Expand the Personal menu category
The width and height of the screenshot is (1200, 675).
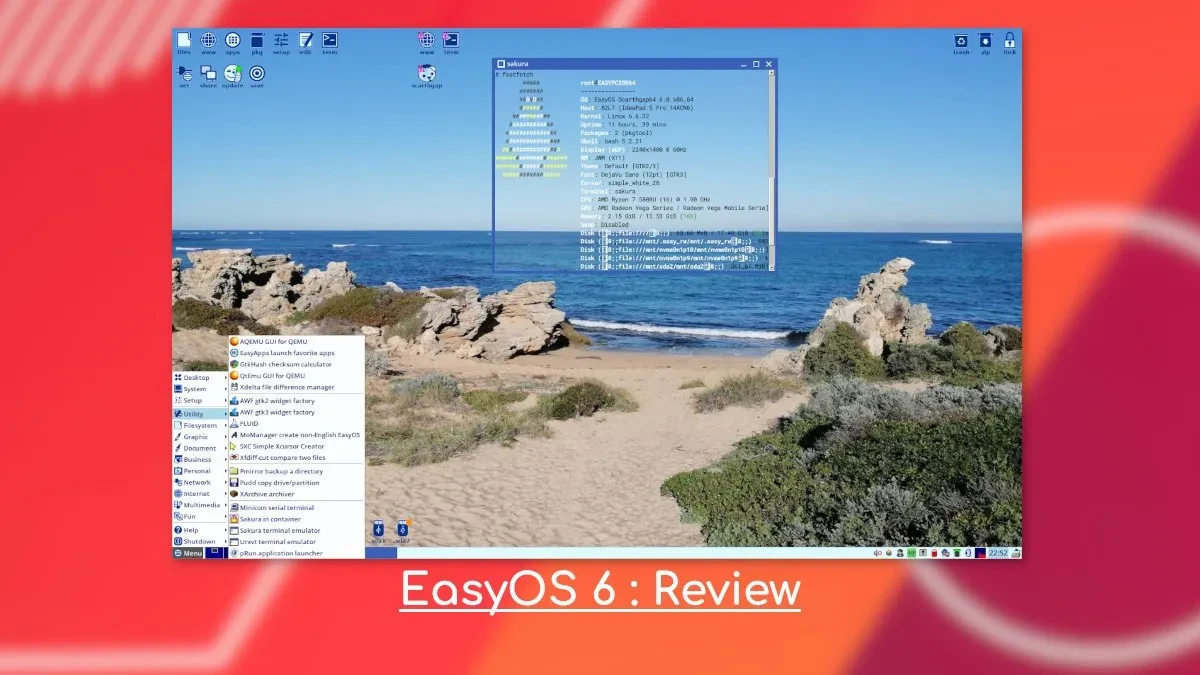(x=200, y=471)
